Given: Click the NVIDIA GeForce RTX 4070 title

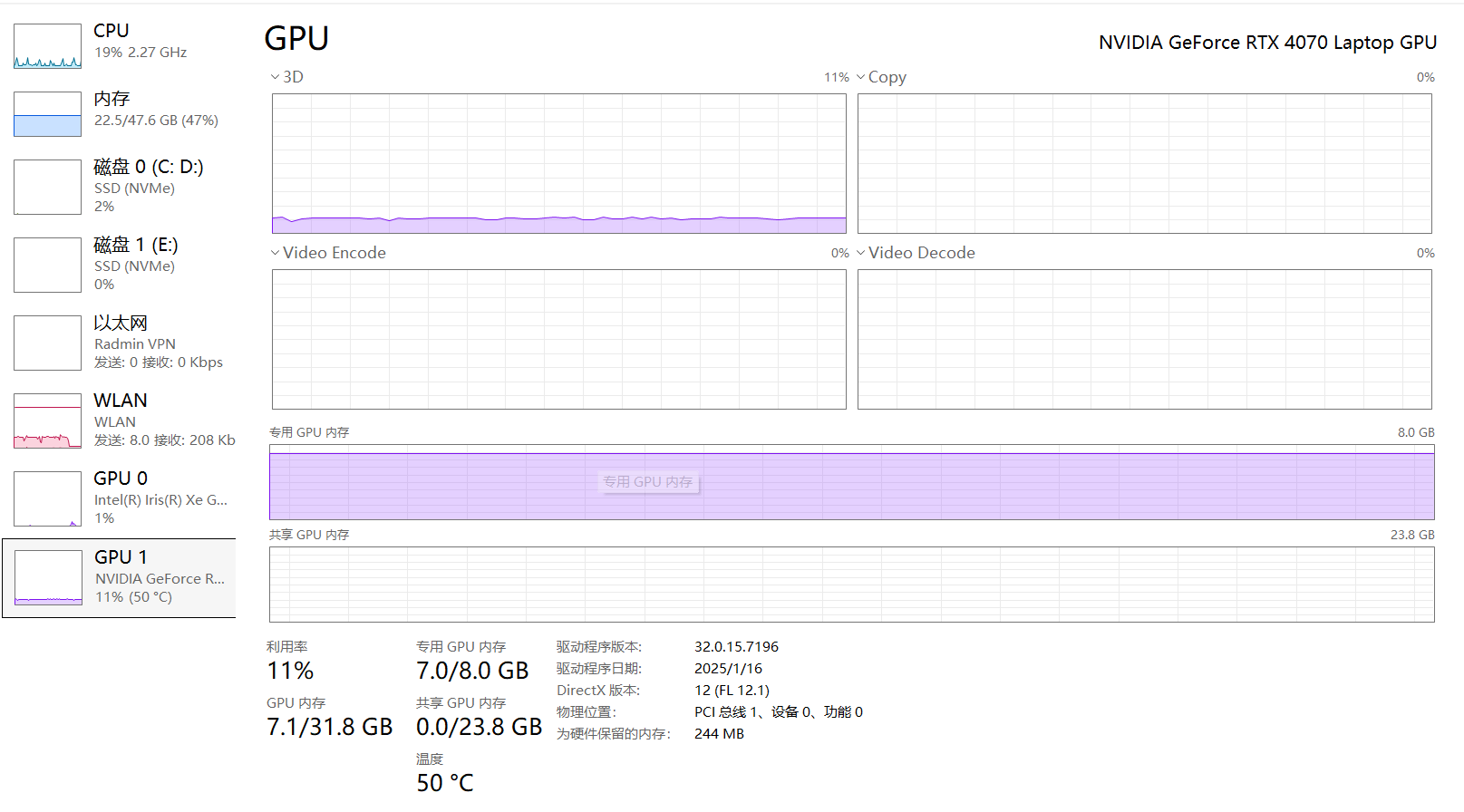Looking at the screenshot, I should 1267,43.
